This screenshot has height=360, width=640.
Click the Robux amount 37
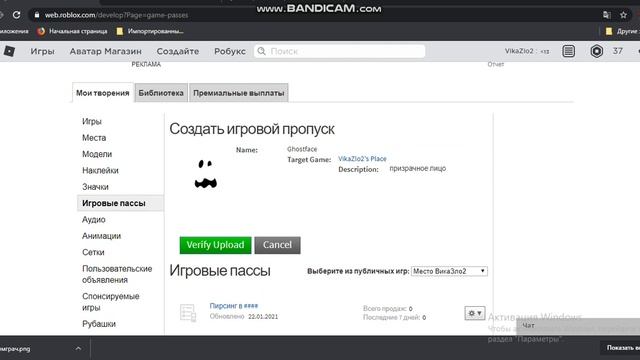(618, 51)
